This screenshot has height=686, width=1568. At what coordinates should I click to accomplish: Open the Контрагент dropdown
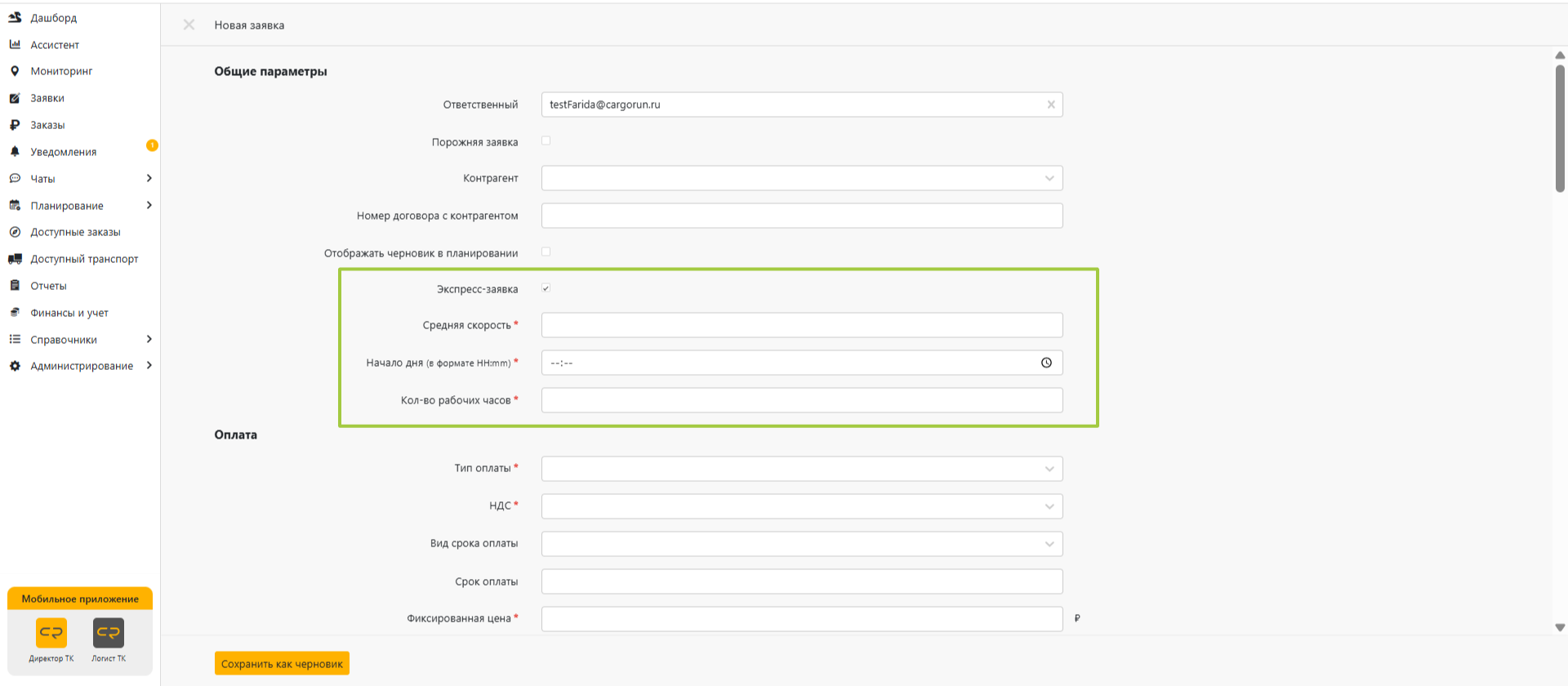coord(802,178)
